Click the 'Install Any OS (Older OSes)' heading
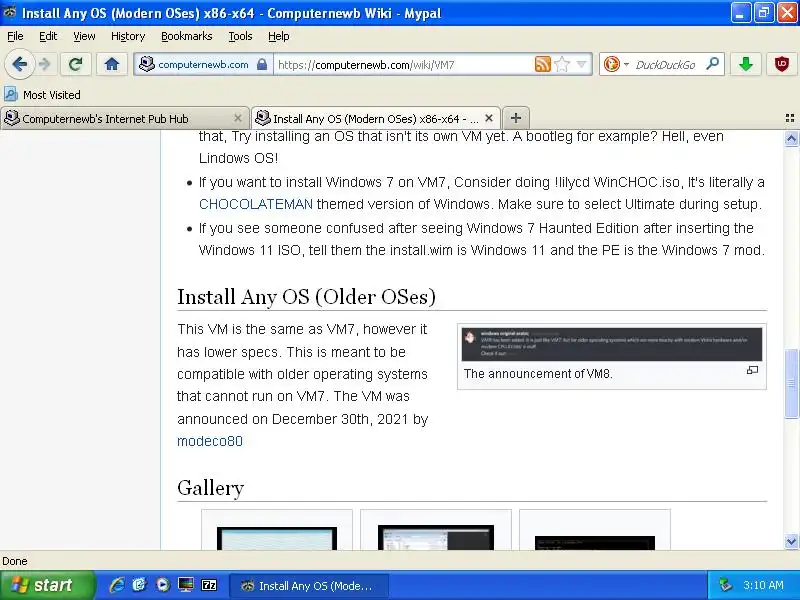This screenshot has height=600, width=800. pos(306,297)
